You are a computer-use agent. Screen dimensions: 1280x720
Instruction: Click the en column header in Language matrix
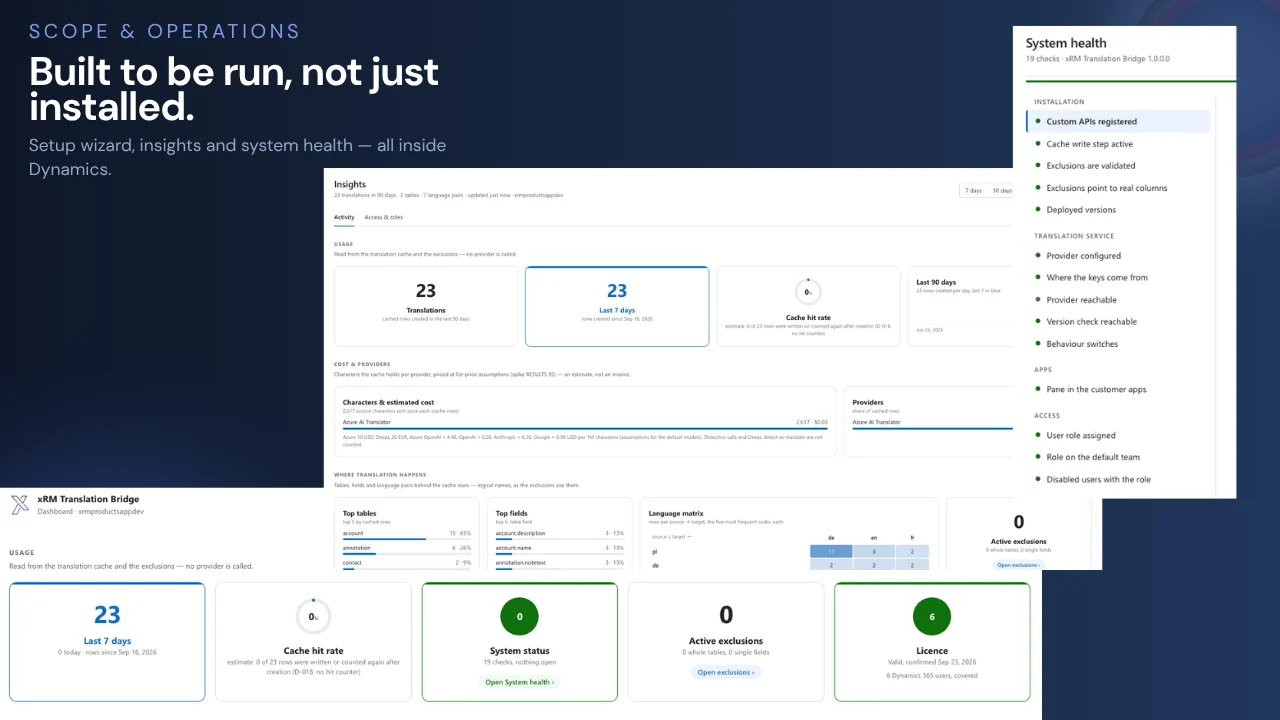(872, 537)
